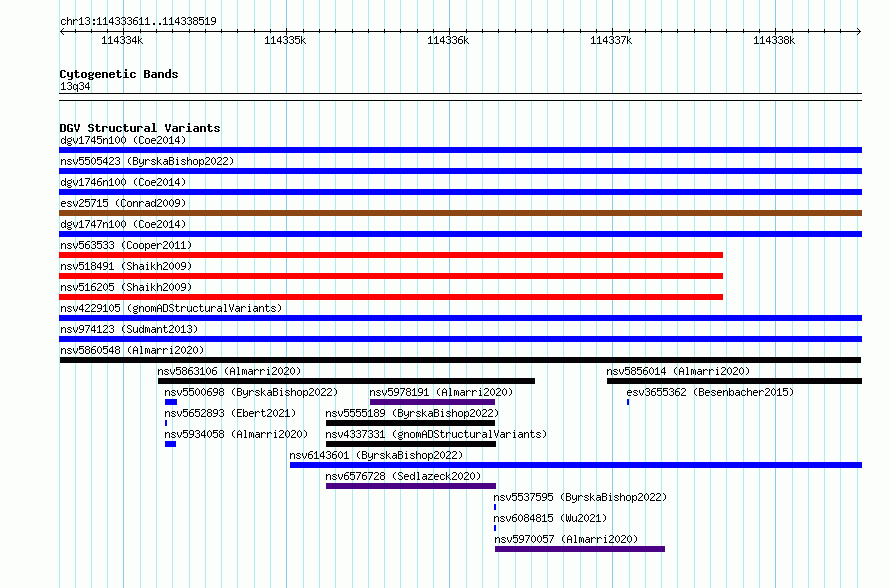Open nsv5978191 (Almarri2020) label
This screenshot has width=890, height=588.
pyautogui.click(x=441, y=392)
